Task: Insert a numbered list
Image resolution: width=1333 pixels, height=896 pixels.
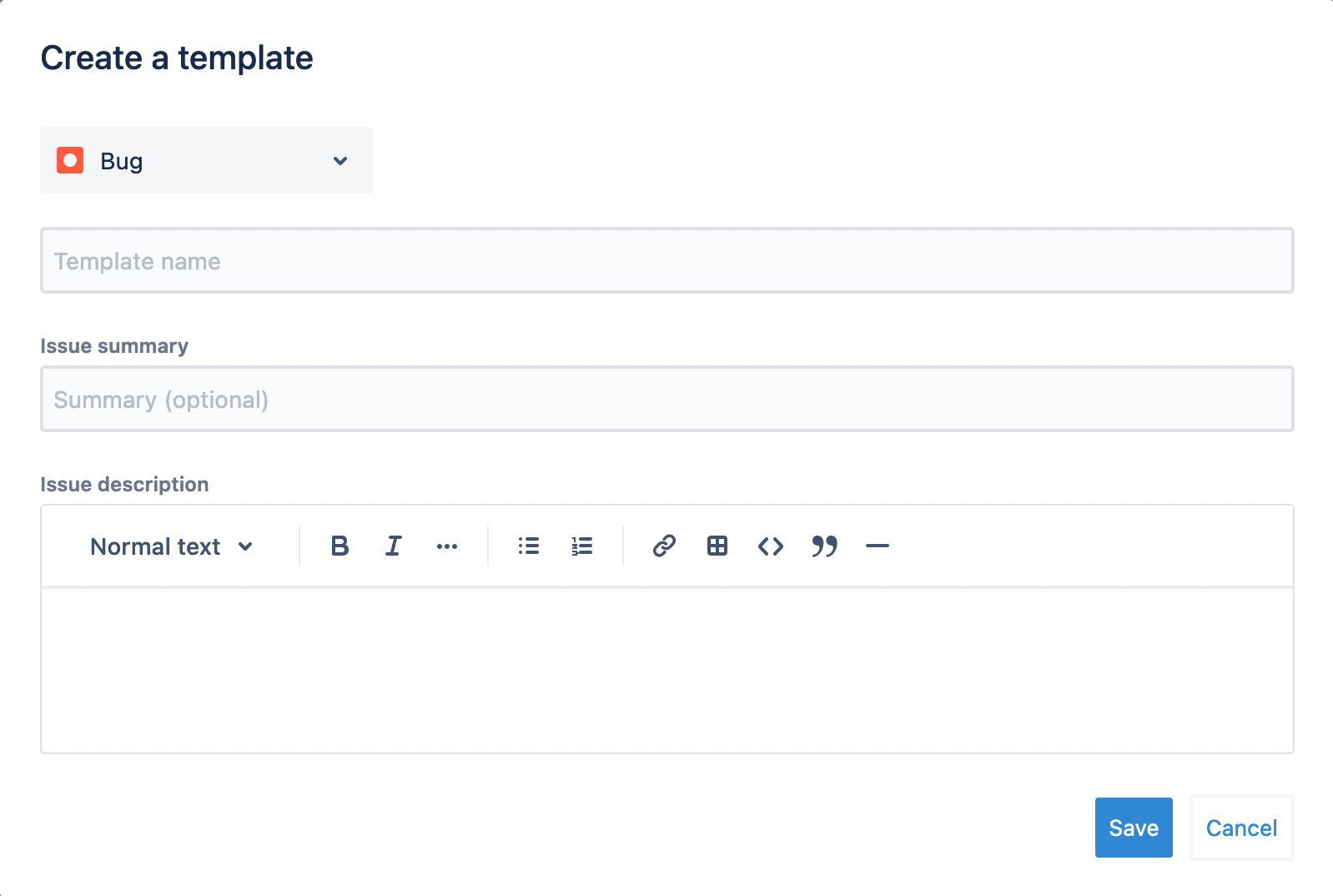Action: tap(581, 546)
